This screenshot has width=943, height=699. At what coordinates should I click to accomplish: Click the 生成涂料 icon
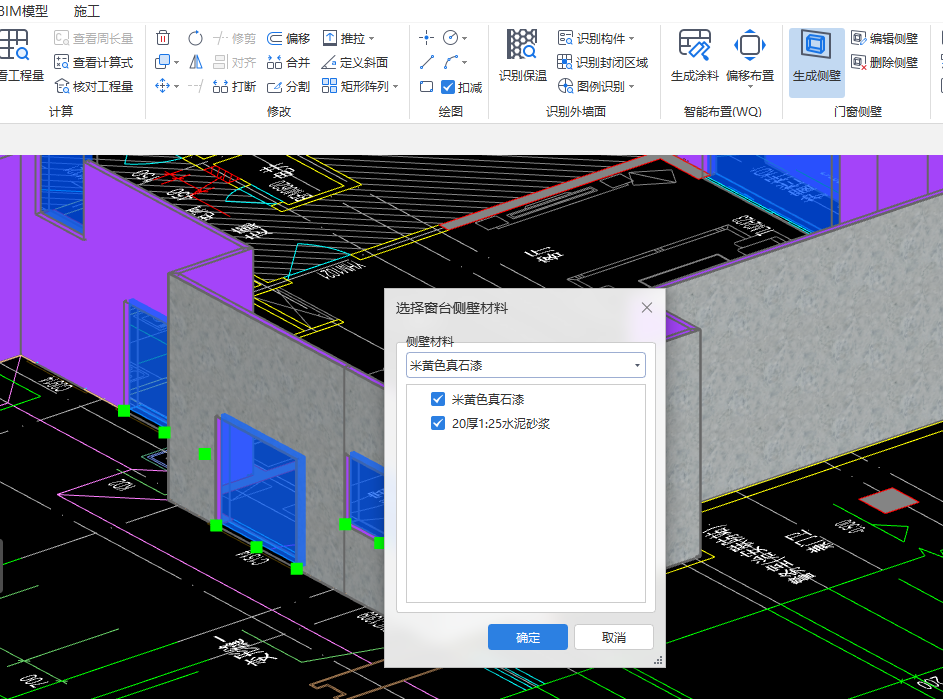[x=694, y=46]
